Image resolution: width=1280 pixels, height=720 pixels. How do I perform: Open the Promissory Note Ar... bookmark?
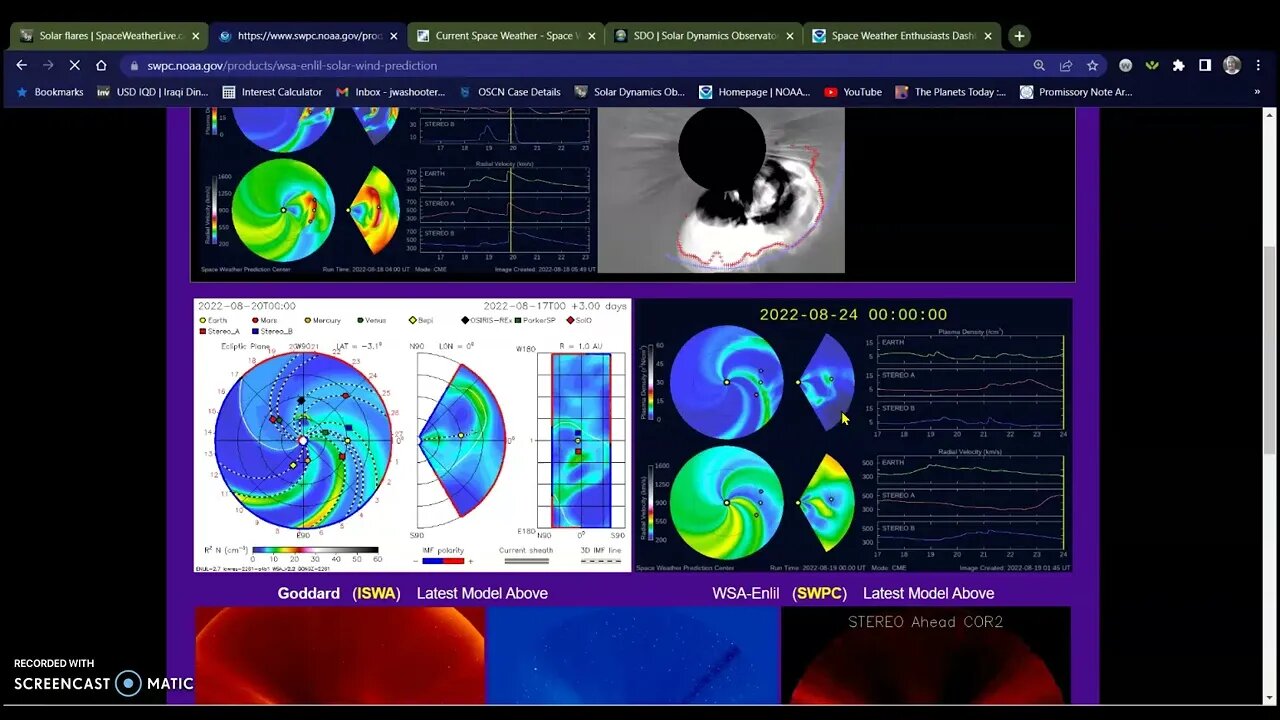1076,92
